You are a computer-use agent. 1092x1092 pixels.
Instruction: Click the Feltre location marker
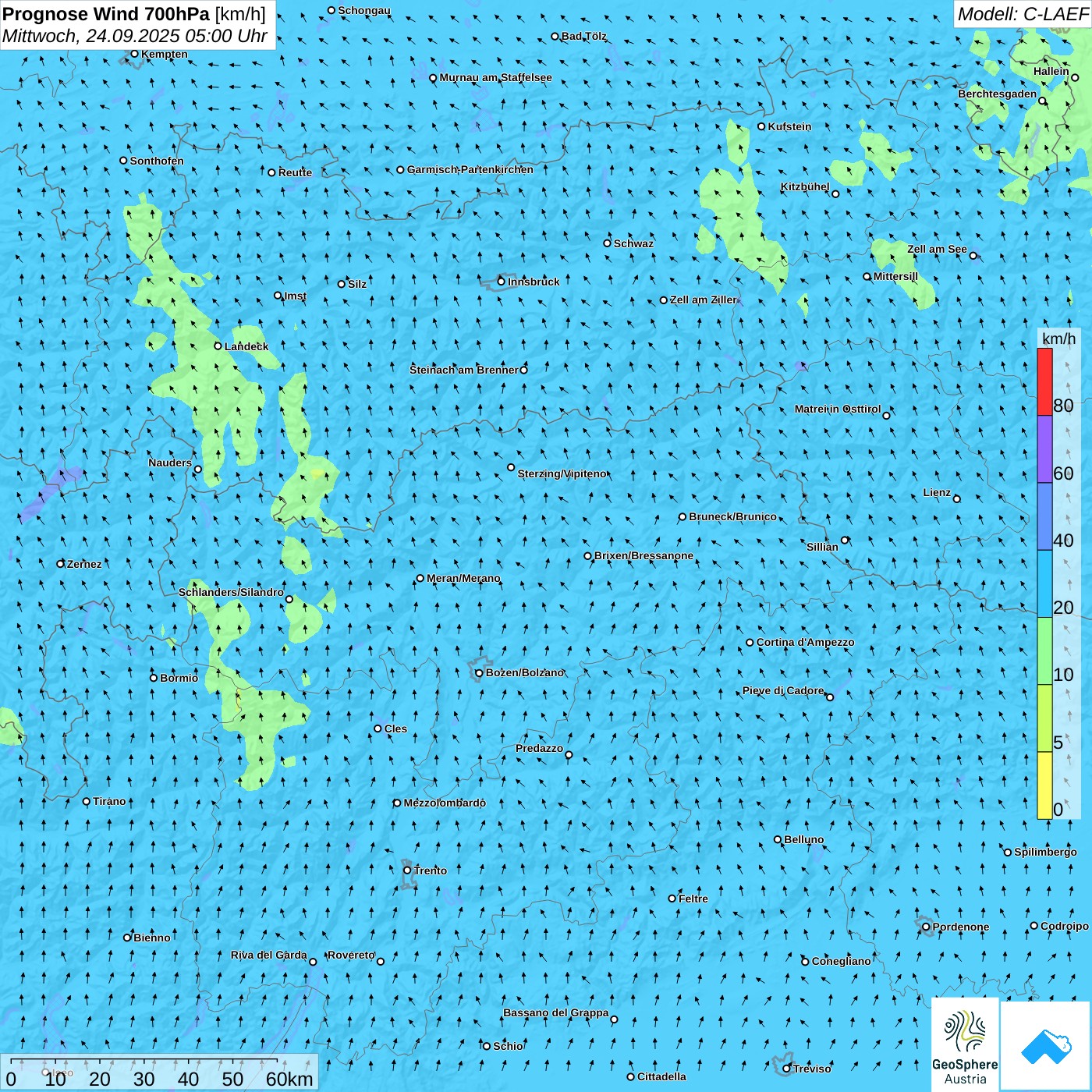click(x=672, y=899)
